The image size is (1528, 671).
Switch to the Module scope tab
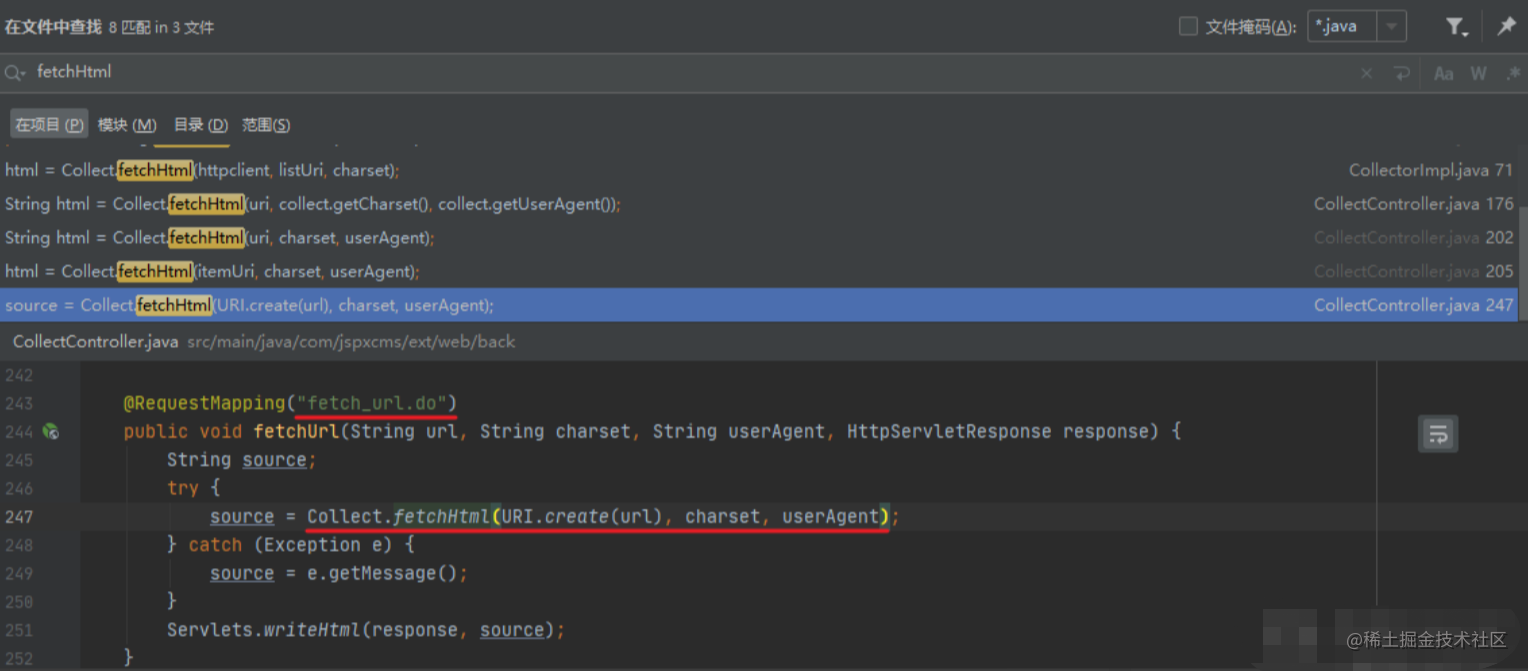click(127, 125)
